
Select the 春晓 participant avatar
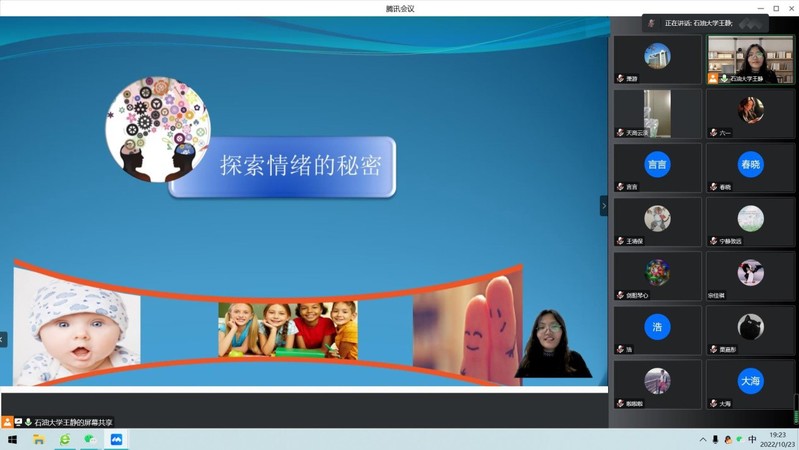pyautogui.click(x=750, y=164)
